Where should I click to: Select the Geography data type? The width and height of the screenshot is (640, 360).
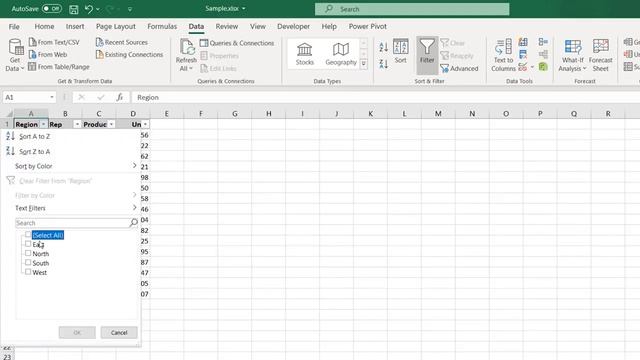click(341, 54)
